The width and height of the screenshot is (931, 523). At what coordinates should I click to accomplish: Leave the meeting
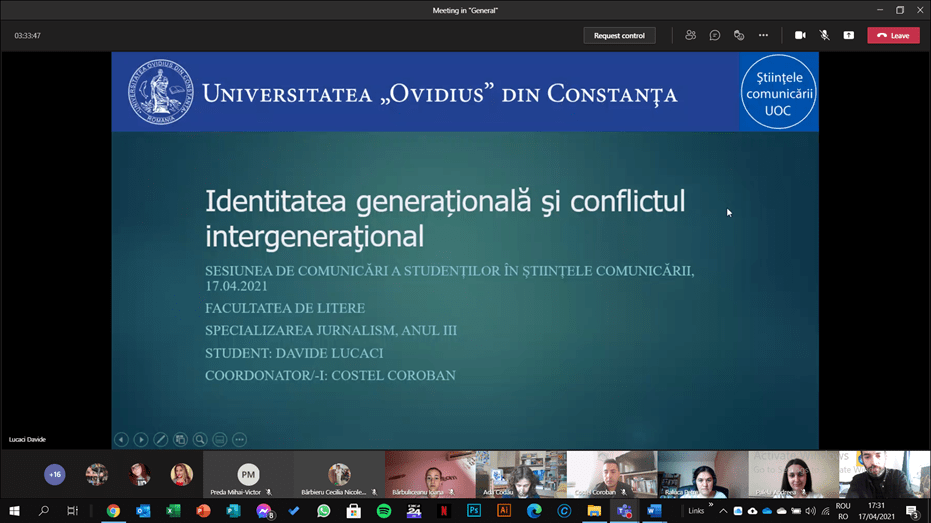click(x=892, y=35)
